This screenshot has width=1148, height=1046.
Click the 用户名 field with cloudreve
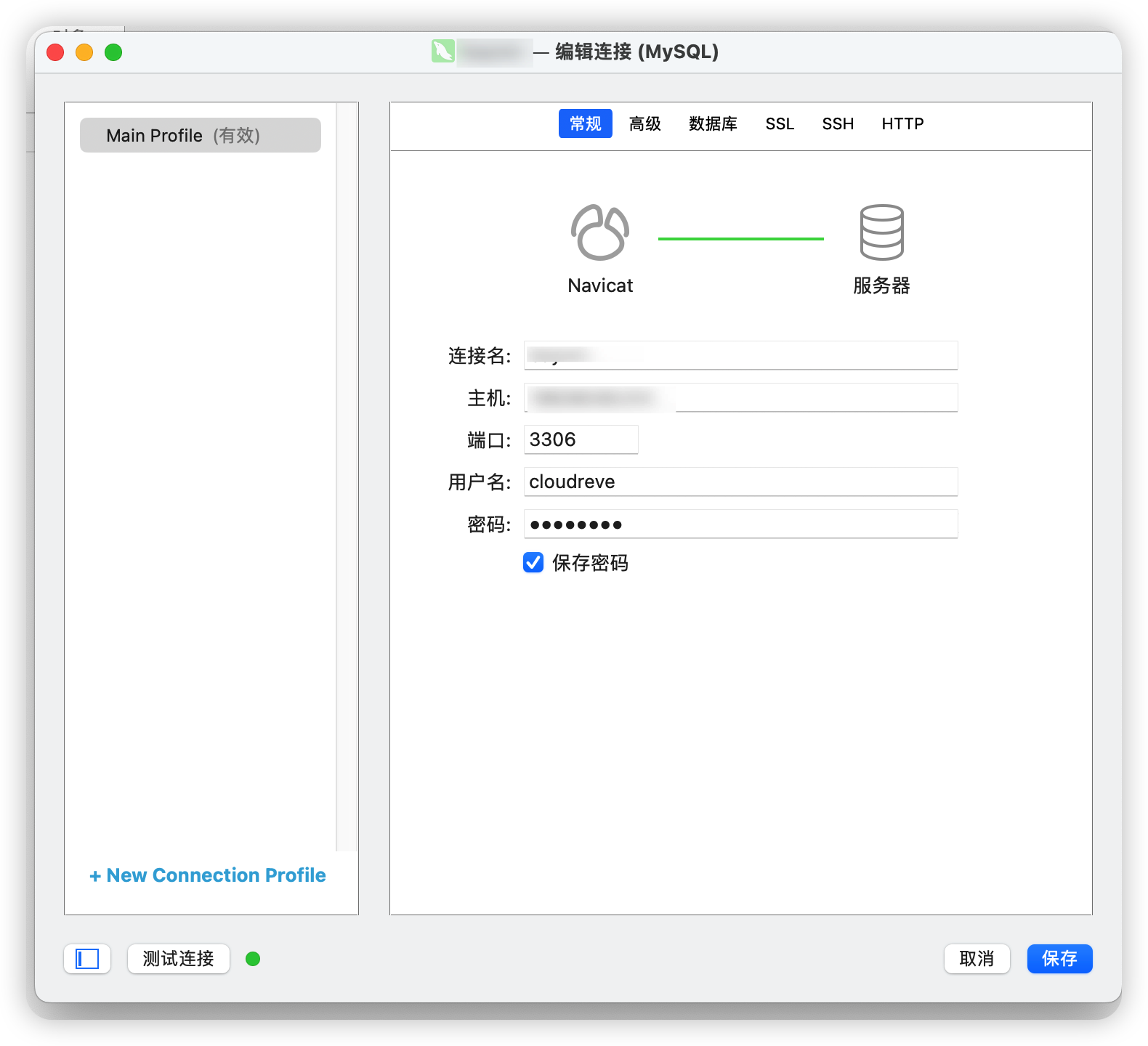coord(741,482)
